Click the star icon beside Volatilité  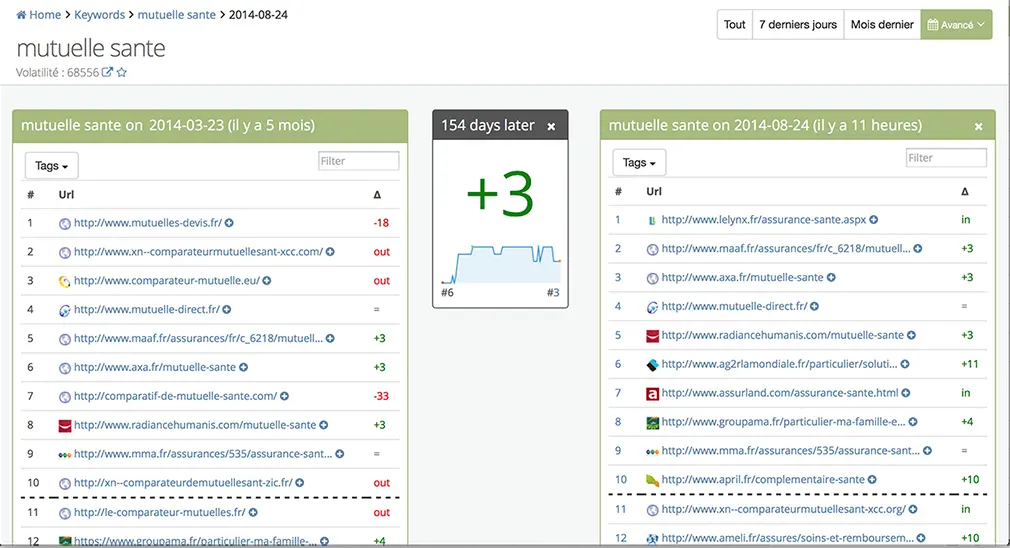(x=122, y=72)
